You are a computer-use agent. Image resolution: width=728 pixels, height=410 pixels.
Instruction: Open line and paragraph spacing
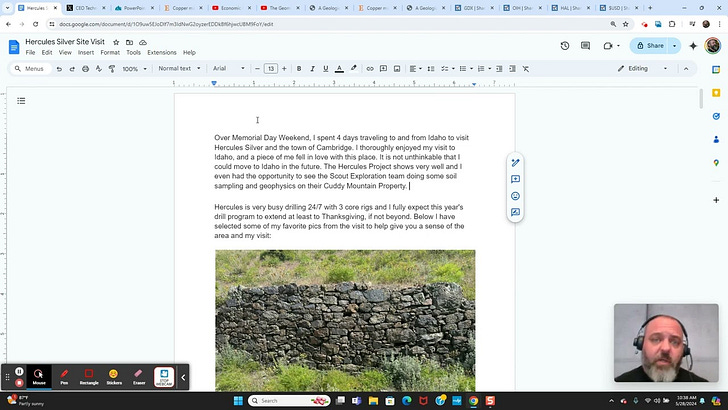click(431, 69)
